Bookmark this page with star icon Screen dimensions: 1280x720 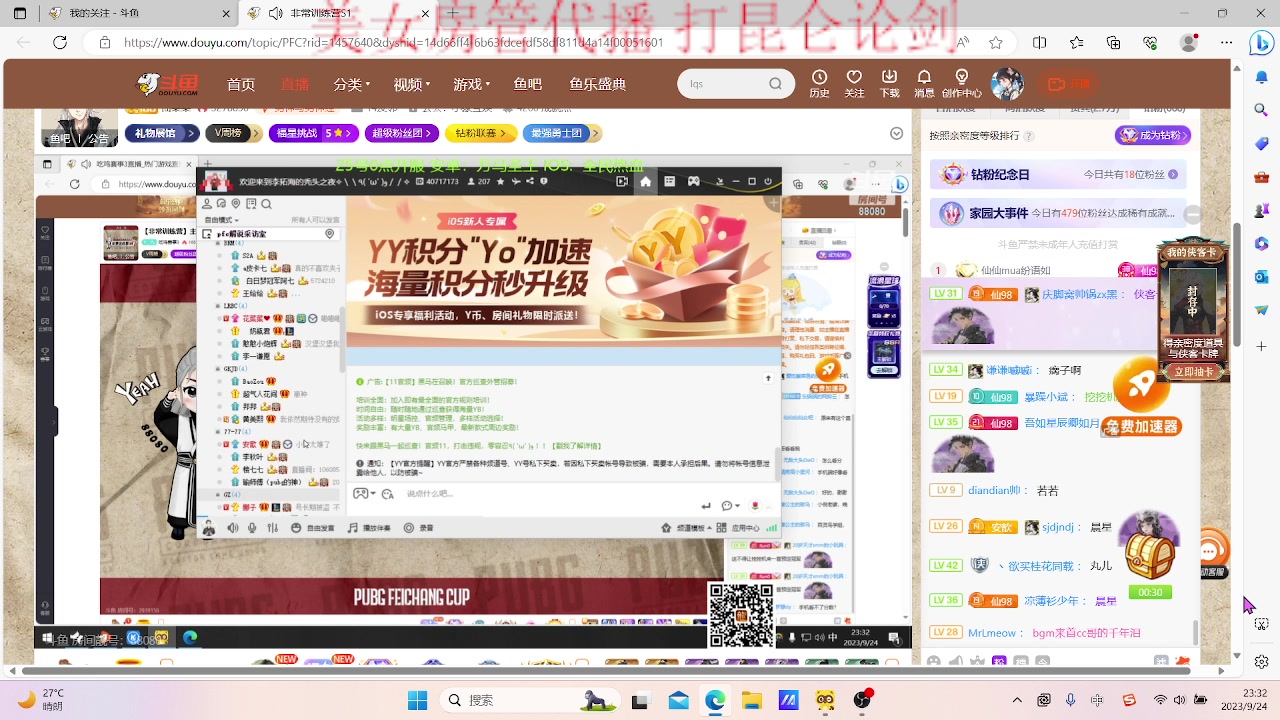pyautogui.click(x=996, y=43)
